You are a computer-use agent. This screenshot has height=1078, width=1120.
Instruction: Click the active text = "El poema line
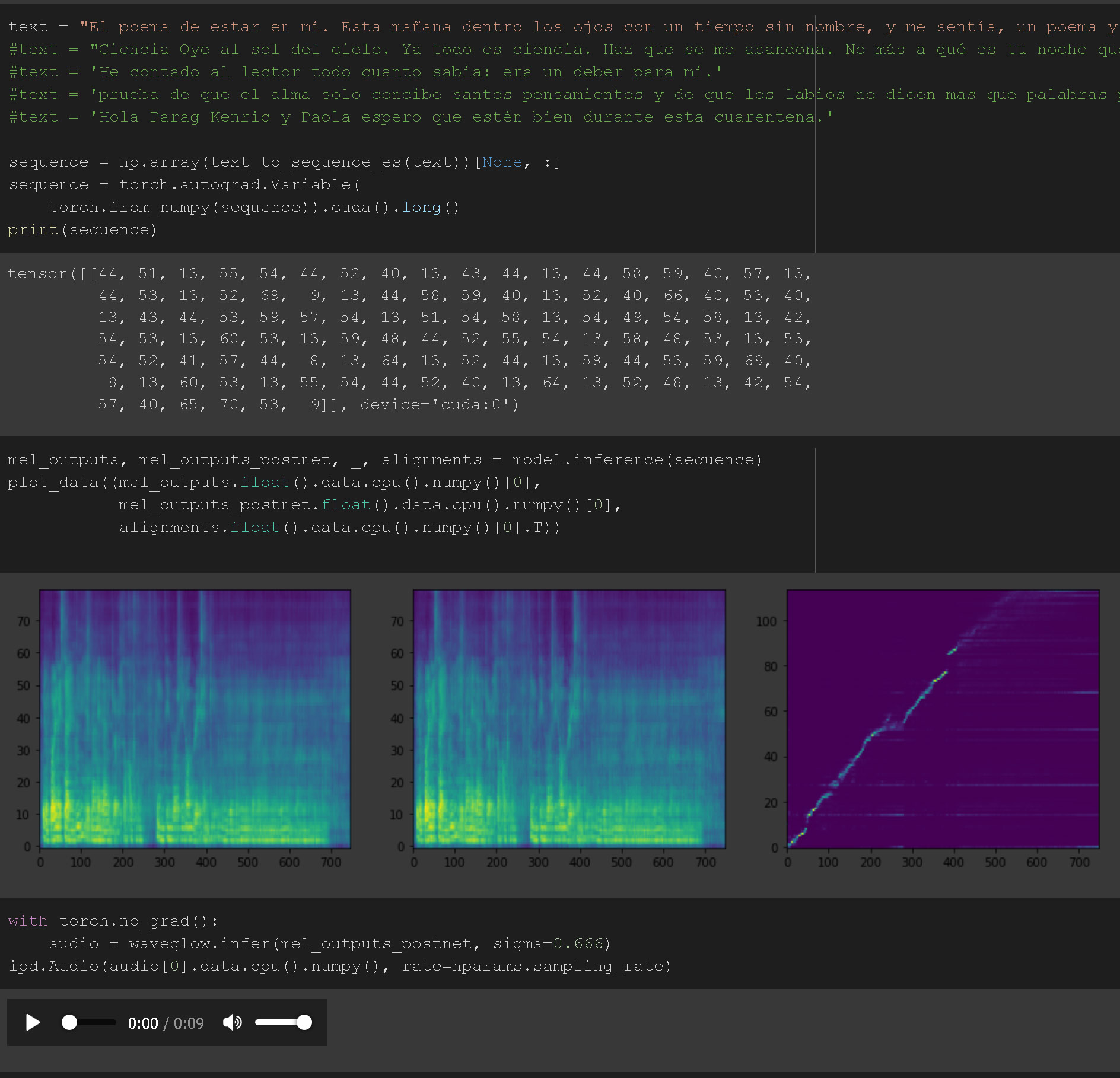pyautogui.click(x=564, y=27)
